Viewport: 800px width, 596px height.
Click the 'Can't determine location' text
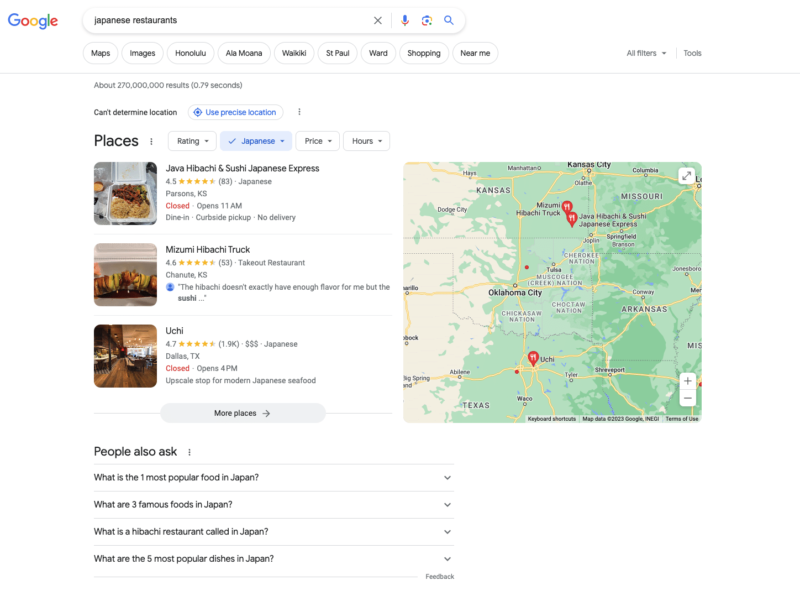coord(135,112)
